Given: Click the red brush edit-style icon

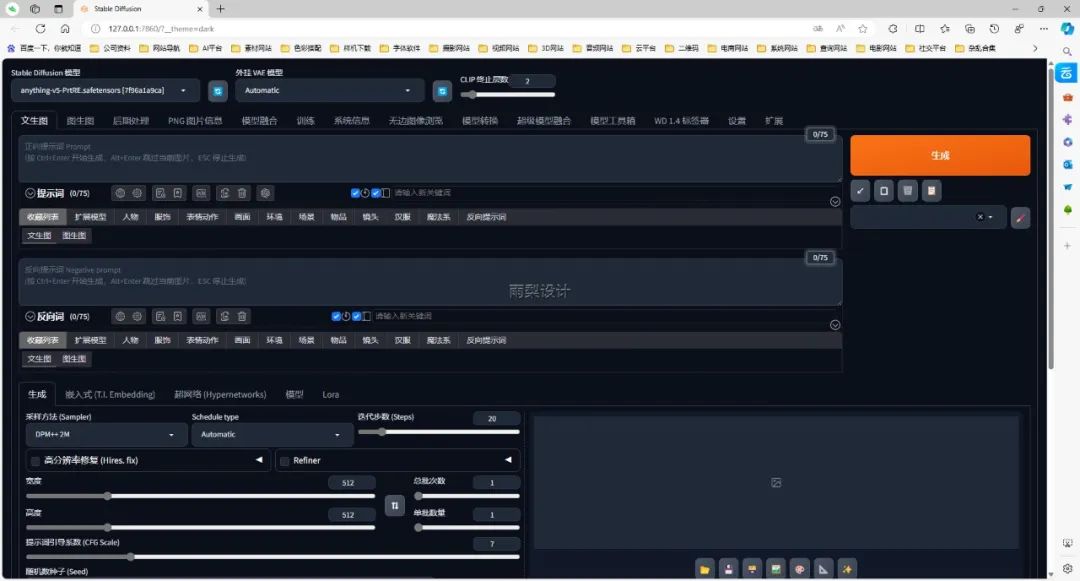Looking at the screenshot, I should click(1020, 218).
